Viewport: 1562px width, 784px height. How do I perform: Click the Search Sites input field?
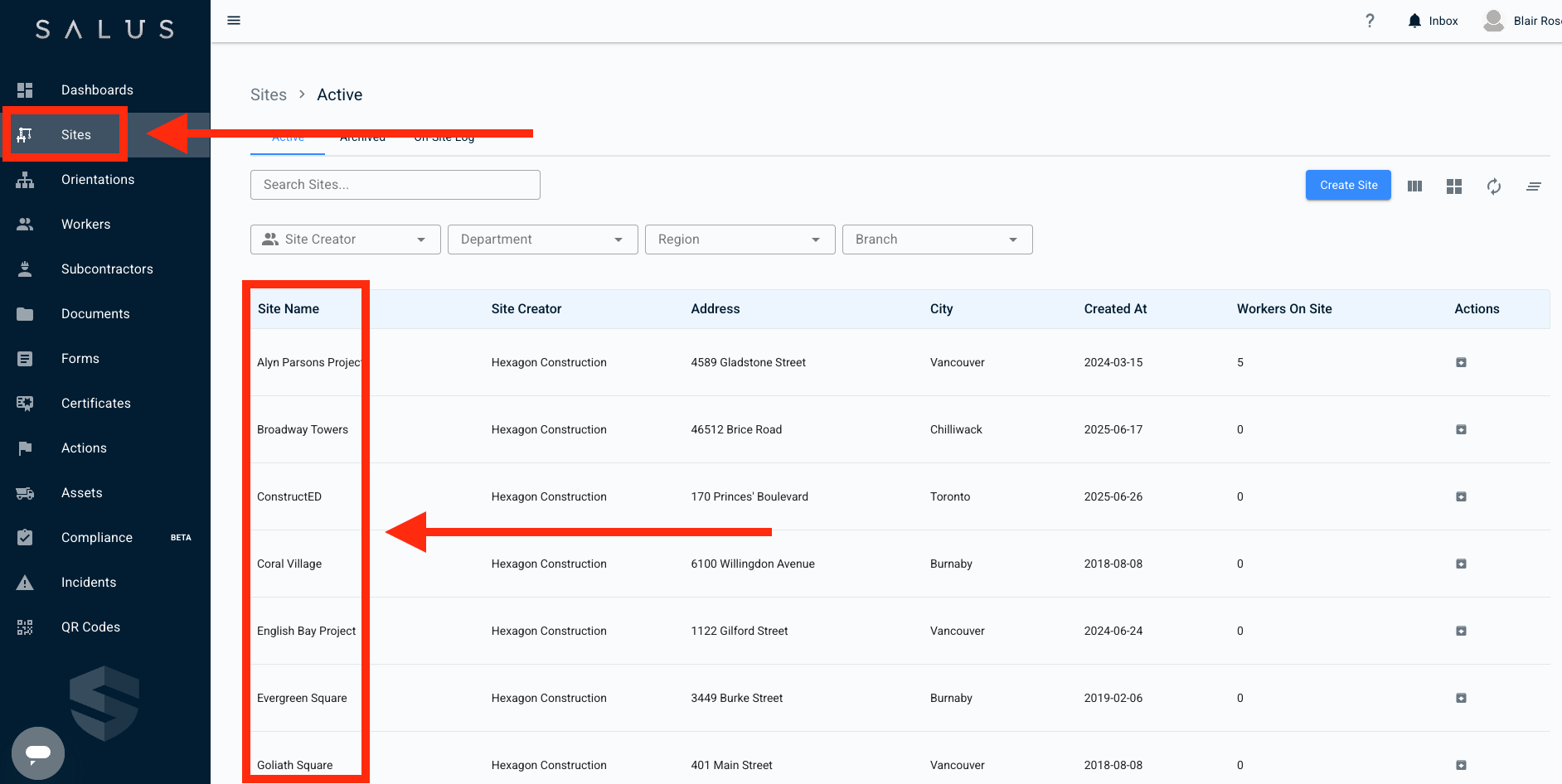(x=395, y=185)
